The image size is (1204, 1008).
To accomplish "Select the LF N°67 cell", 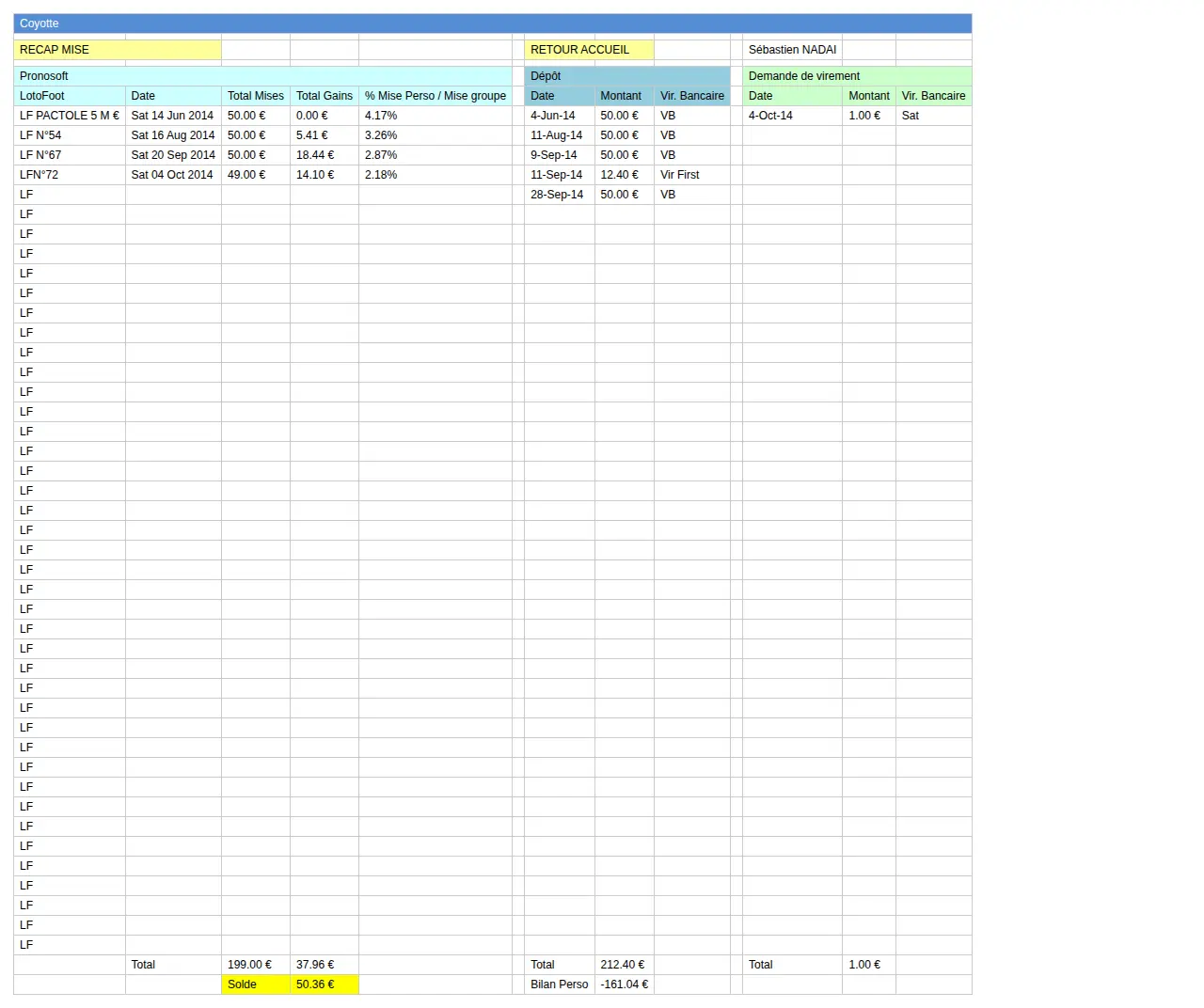I will pos(70,155).
